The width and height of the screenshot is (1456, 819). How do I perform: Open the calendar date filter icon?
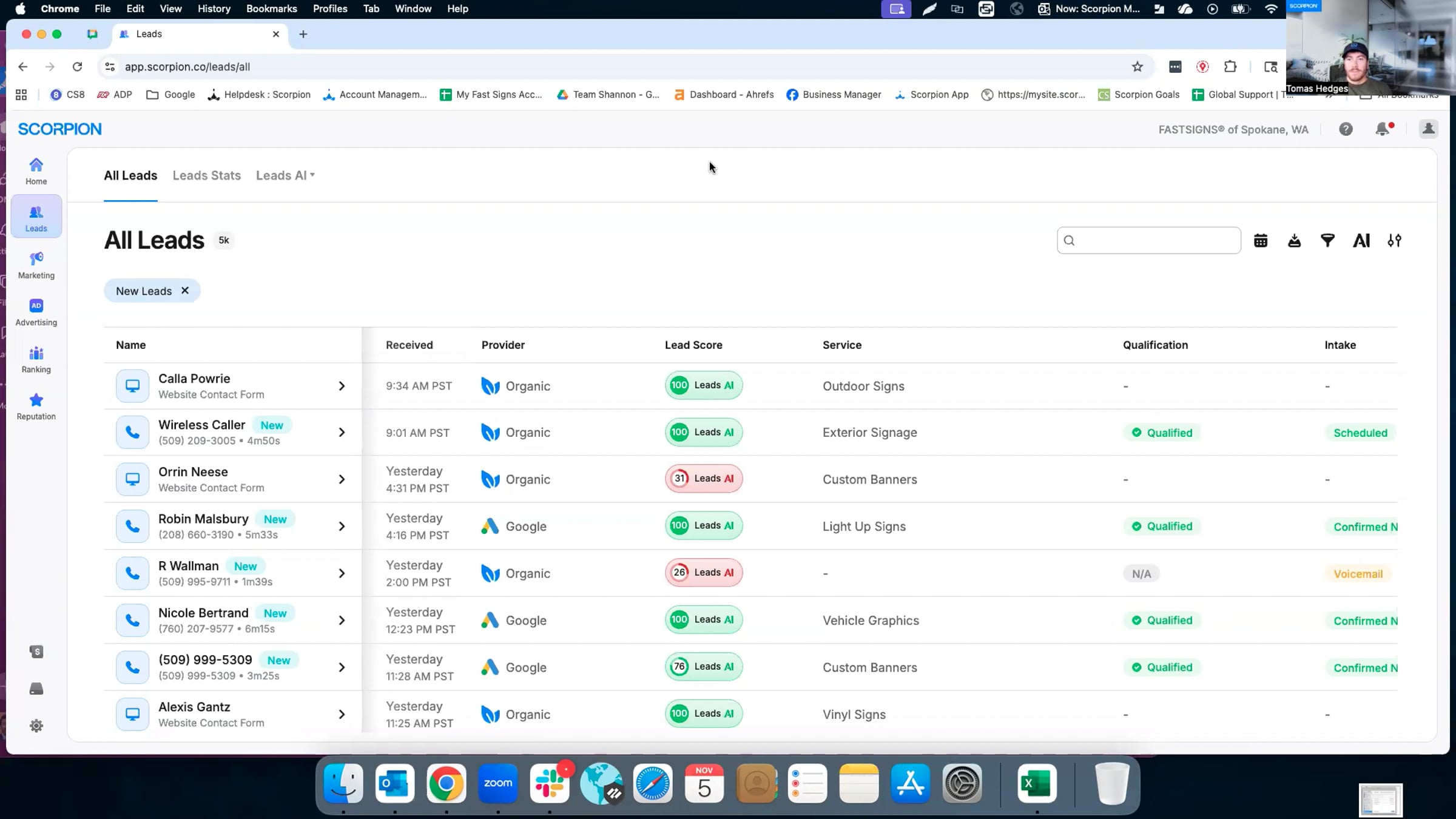pos(1261,241)
